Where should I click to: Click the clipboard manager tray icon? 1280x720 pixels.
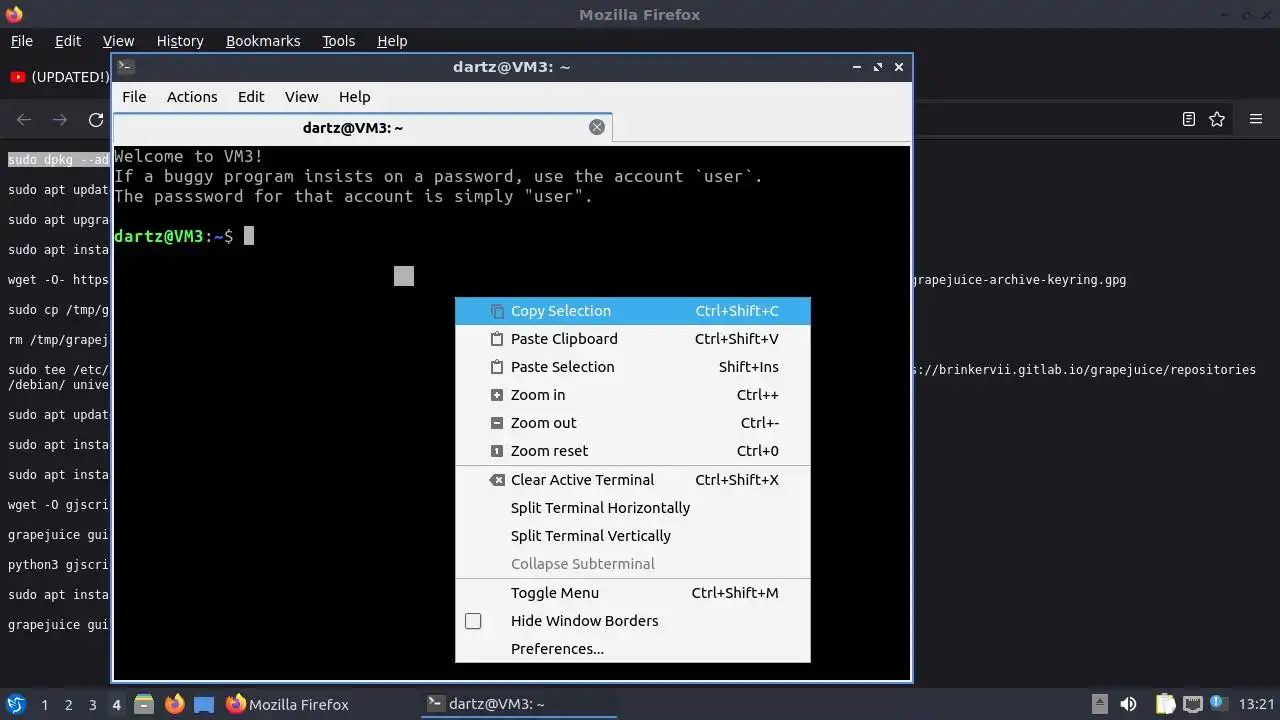coord(1165,704)
